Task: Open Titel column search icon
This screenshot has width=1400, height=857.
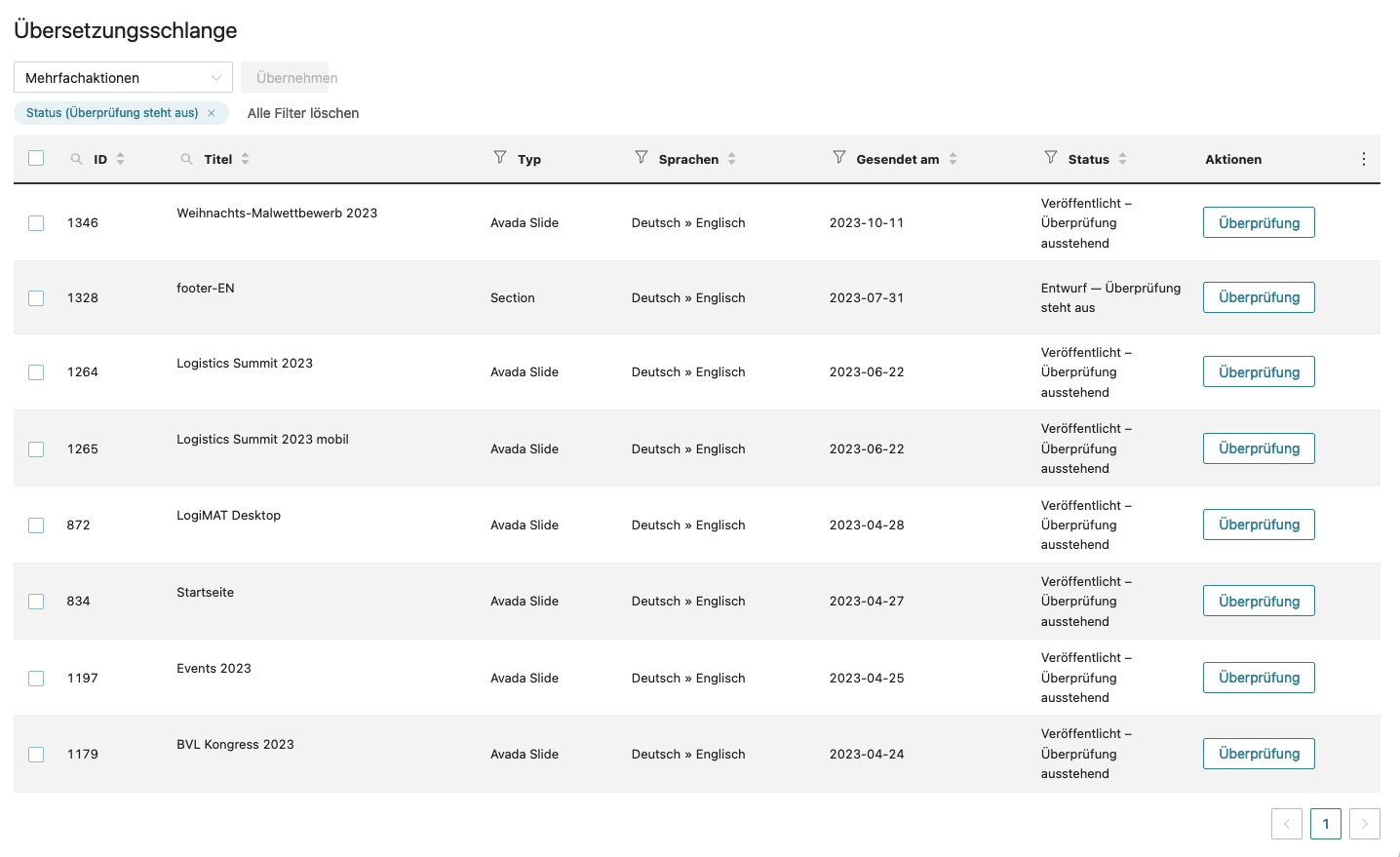Action: click(x=186, y=159)
